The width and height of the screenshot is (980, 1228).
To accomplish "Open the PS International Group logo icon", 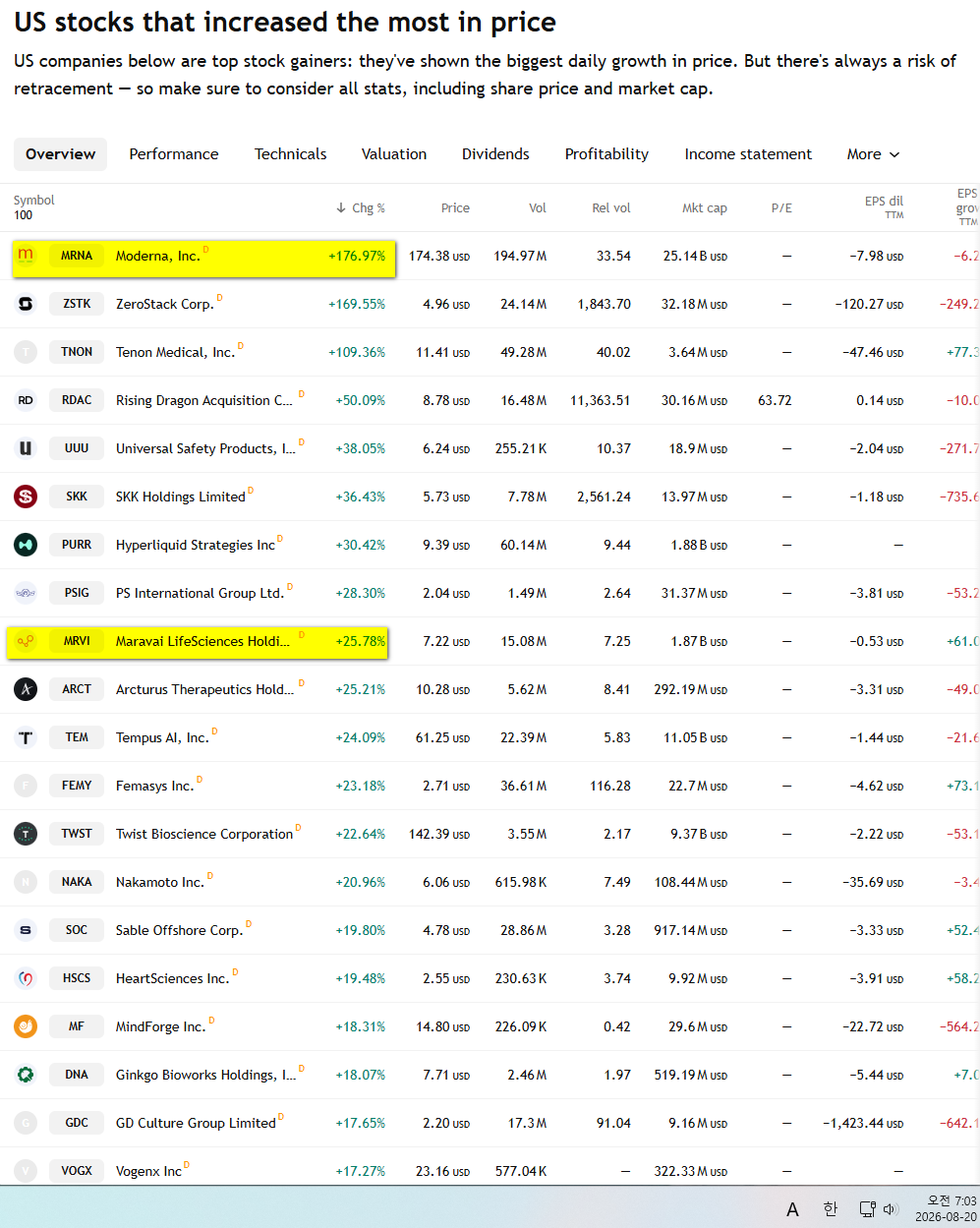I will (26, 593).
